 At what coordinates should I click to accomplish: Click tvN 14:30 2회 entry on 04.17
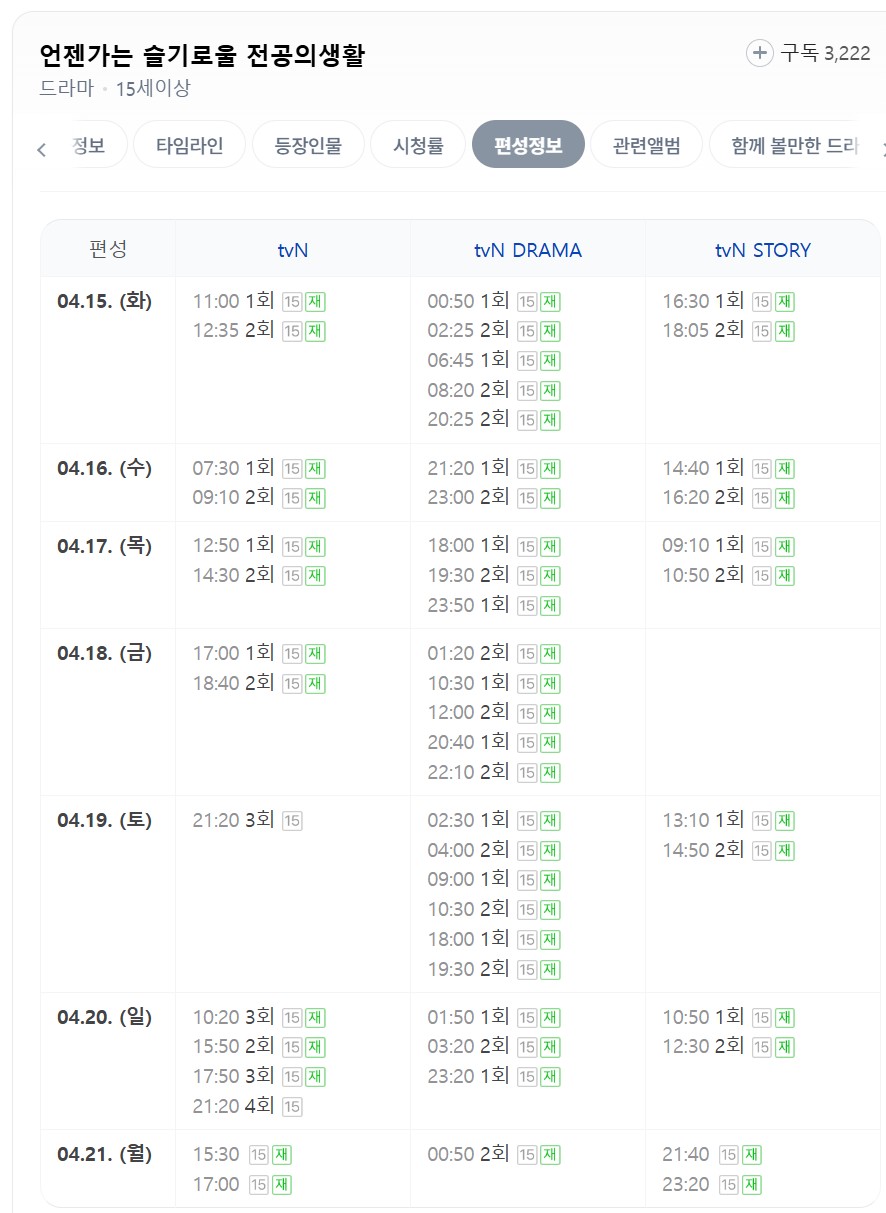(x=260, y=575)
